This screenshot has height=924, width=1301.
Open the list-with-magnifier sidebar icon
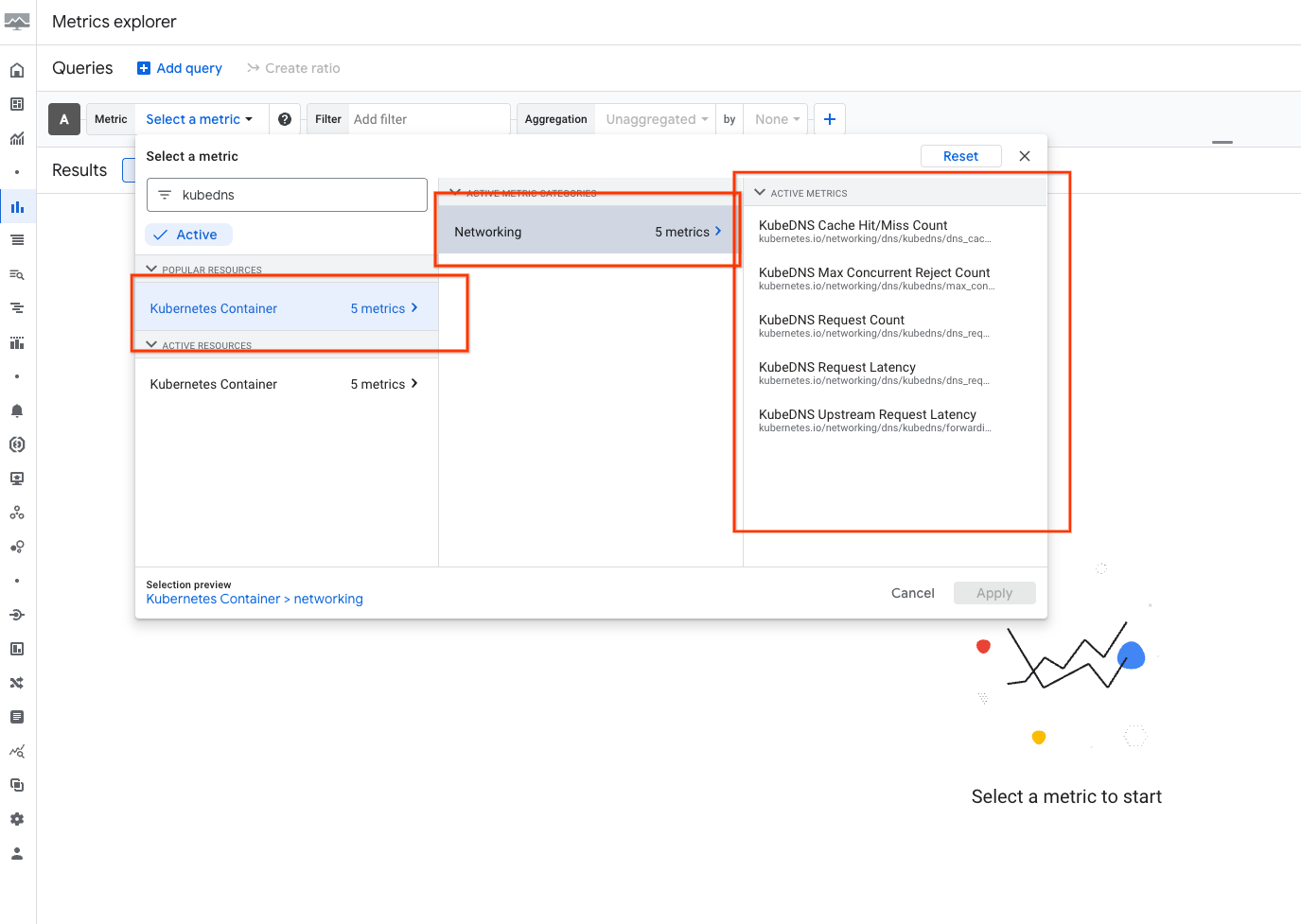click(x=17, y=274)
